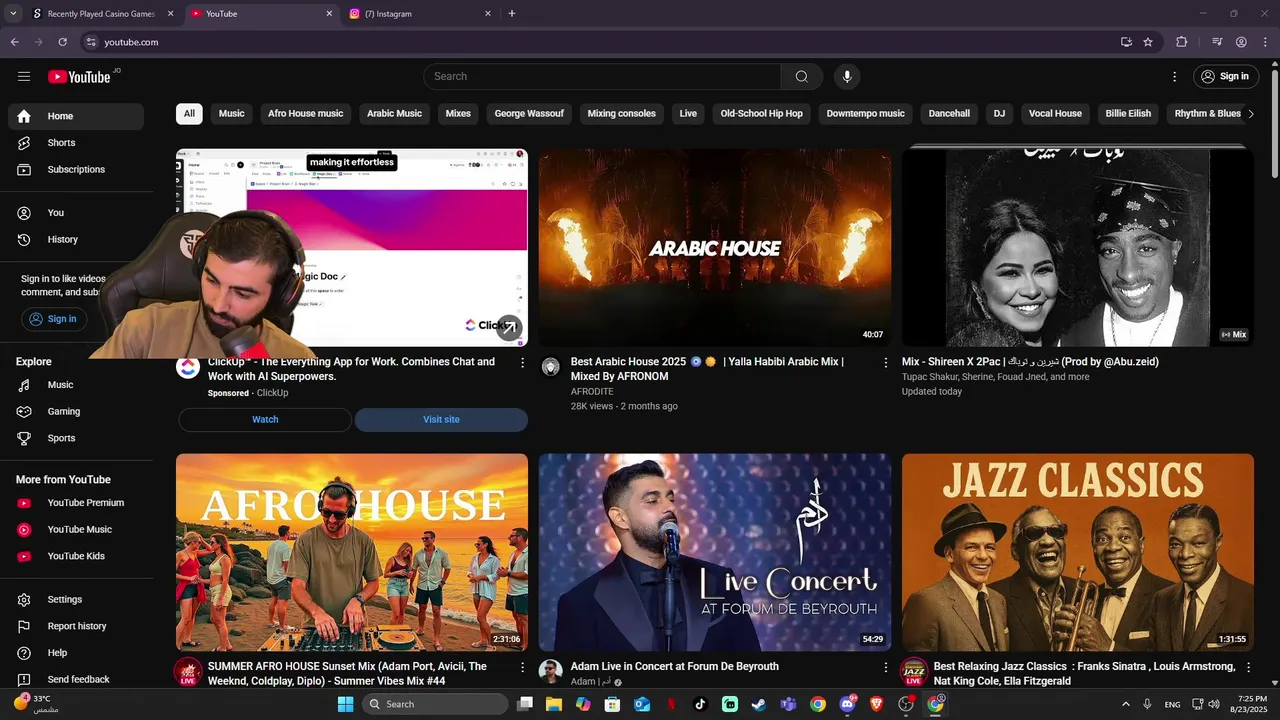Select the All filter chip
This screenshot has width=1280, height=720.
pyautogui.click(x=189, y=113)
